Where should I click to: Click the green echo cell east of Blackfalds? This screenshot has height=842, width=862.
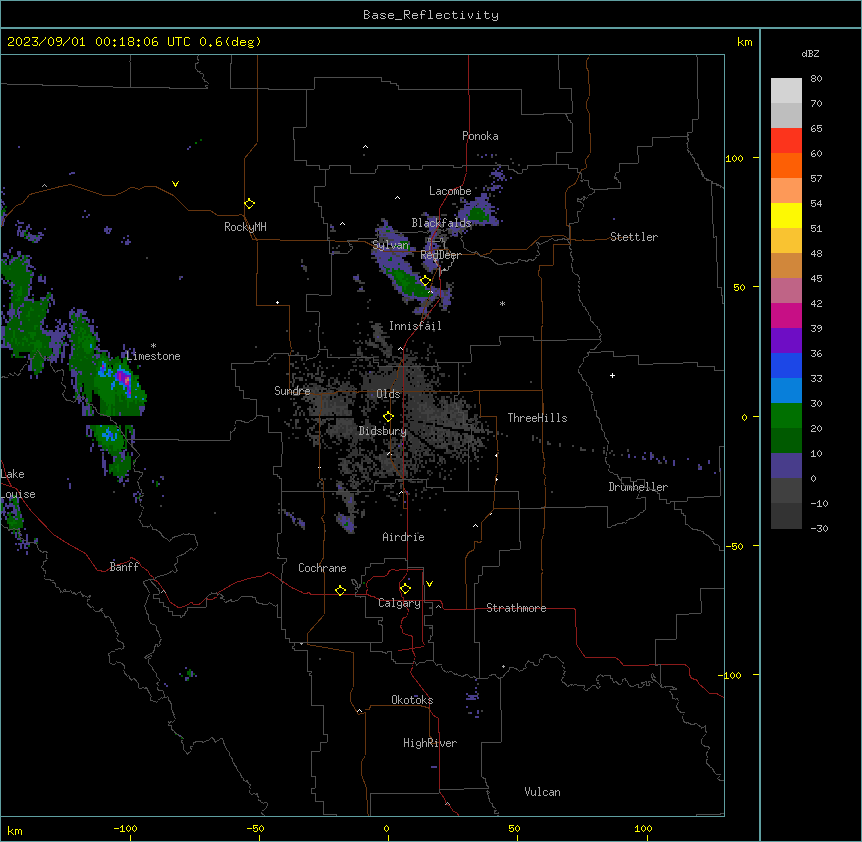(477, 213)
